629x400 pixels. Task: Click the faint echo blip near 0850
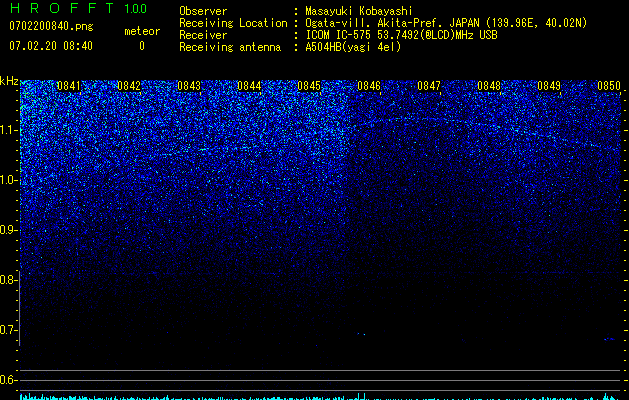coord(609,339)
